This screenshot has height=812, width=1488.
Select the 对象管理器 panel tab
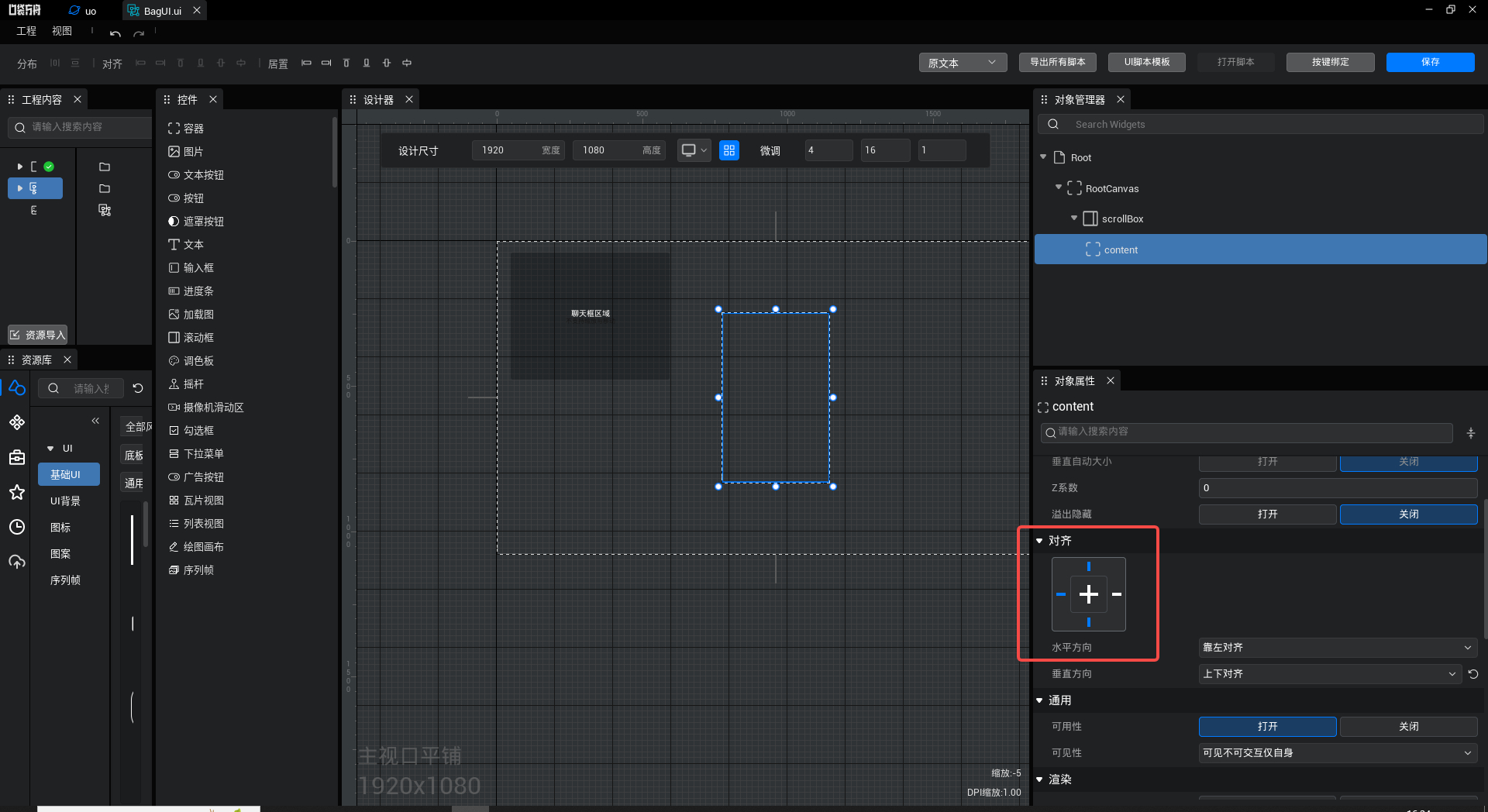[1080, 100]
